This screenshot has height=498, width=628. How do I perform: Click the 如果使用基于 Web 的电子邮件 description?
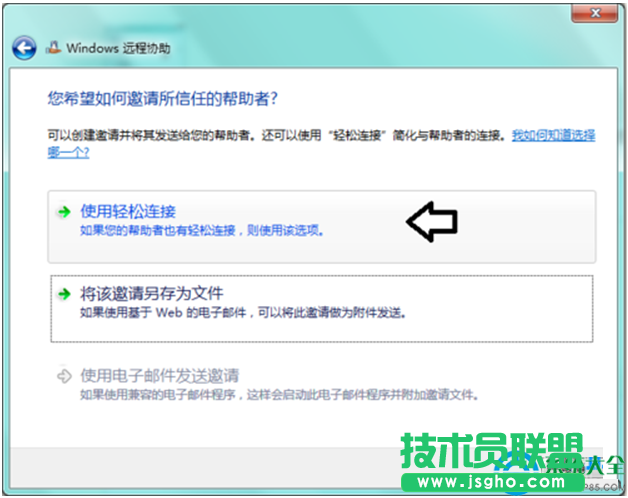pos(243,313)
